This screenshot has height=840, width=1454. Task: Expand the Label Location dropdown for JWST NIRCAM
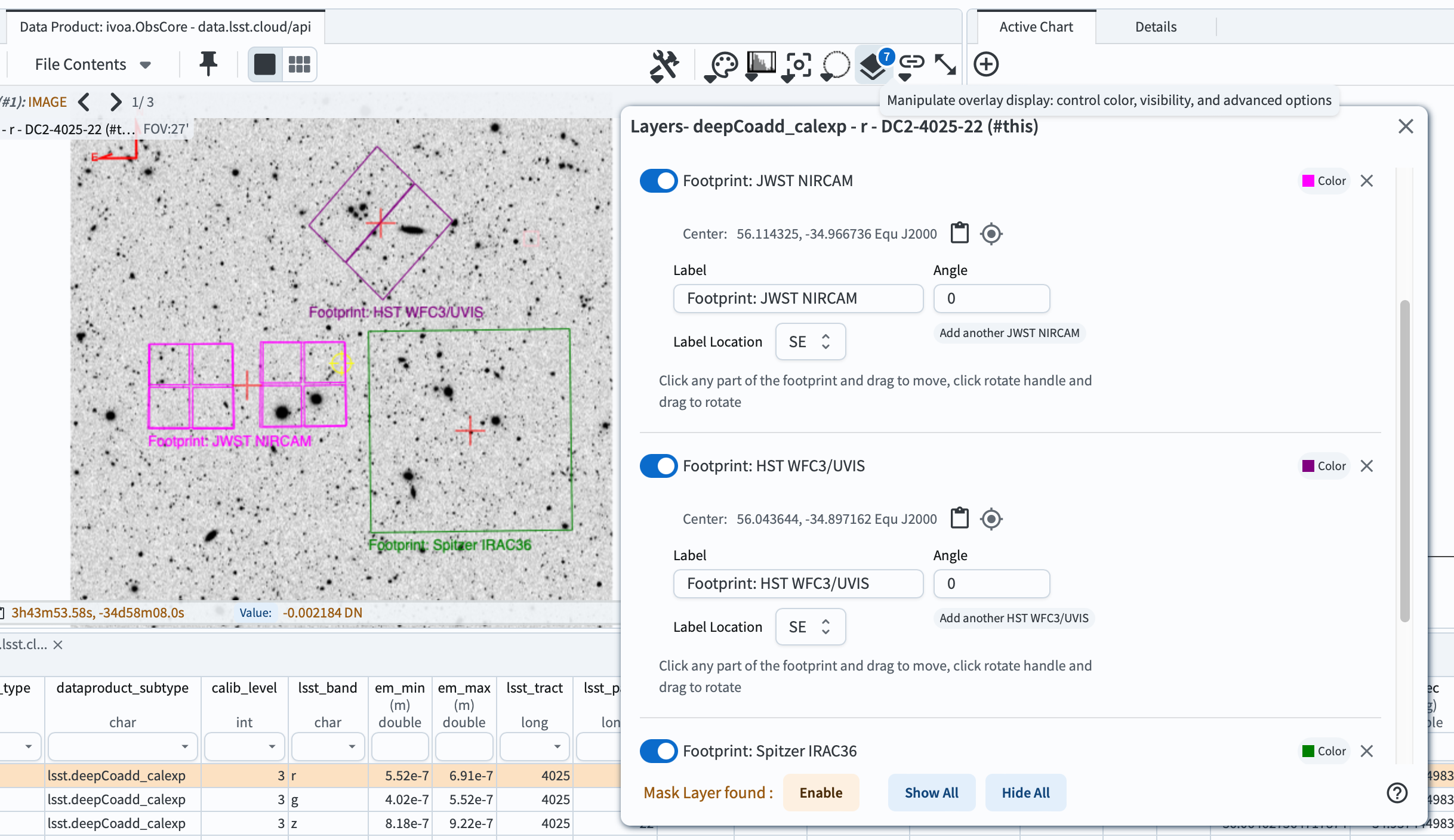tap(807, 341)
